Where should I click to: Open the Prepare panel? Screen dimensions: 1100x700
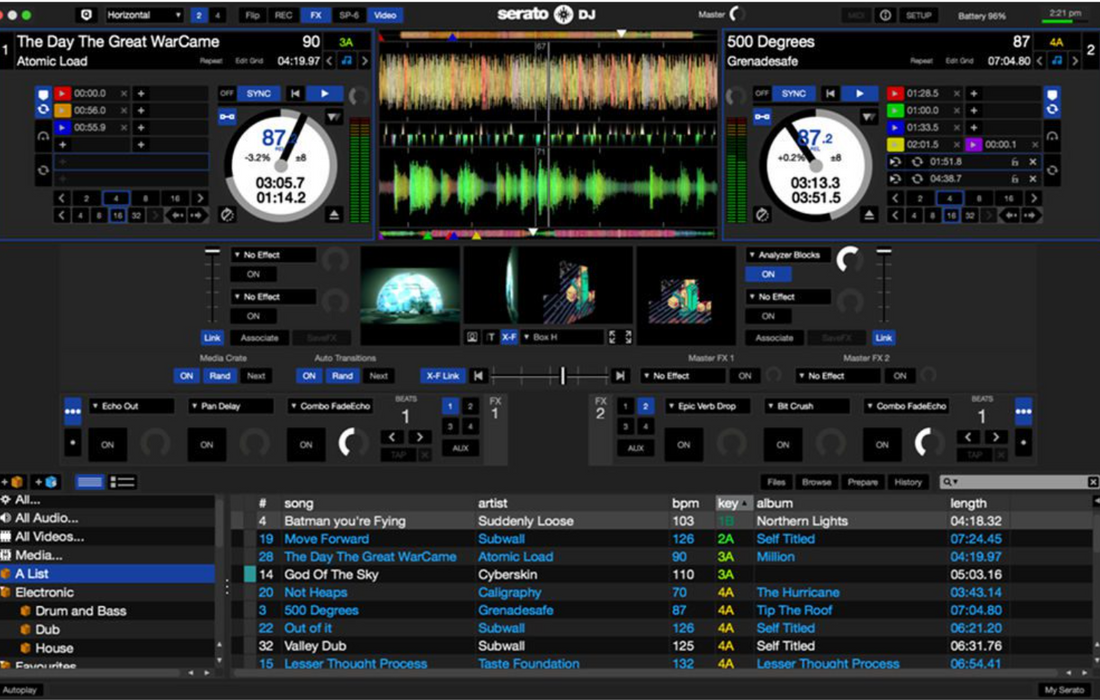coord(862,482)
